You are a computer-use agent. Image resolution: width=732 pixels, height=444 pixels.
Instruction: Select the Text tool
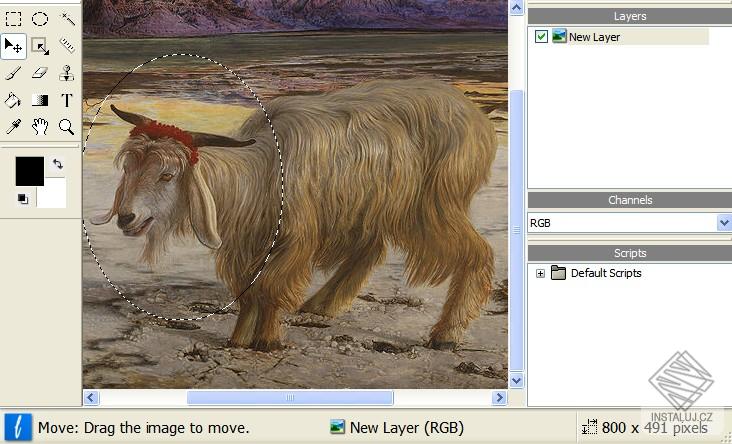[x=67, y=100]
